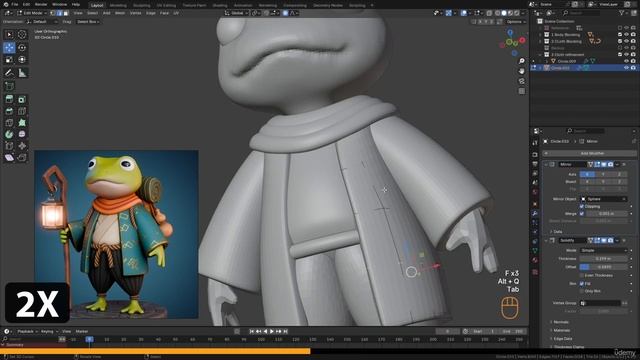Select the Measure tool
The height and width of the screenshot is (360, 640).
pos(22,73)
